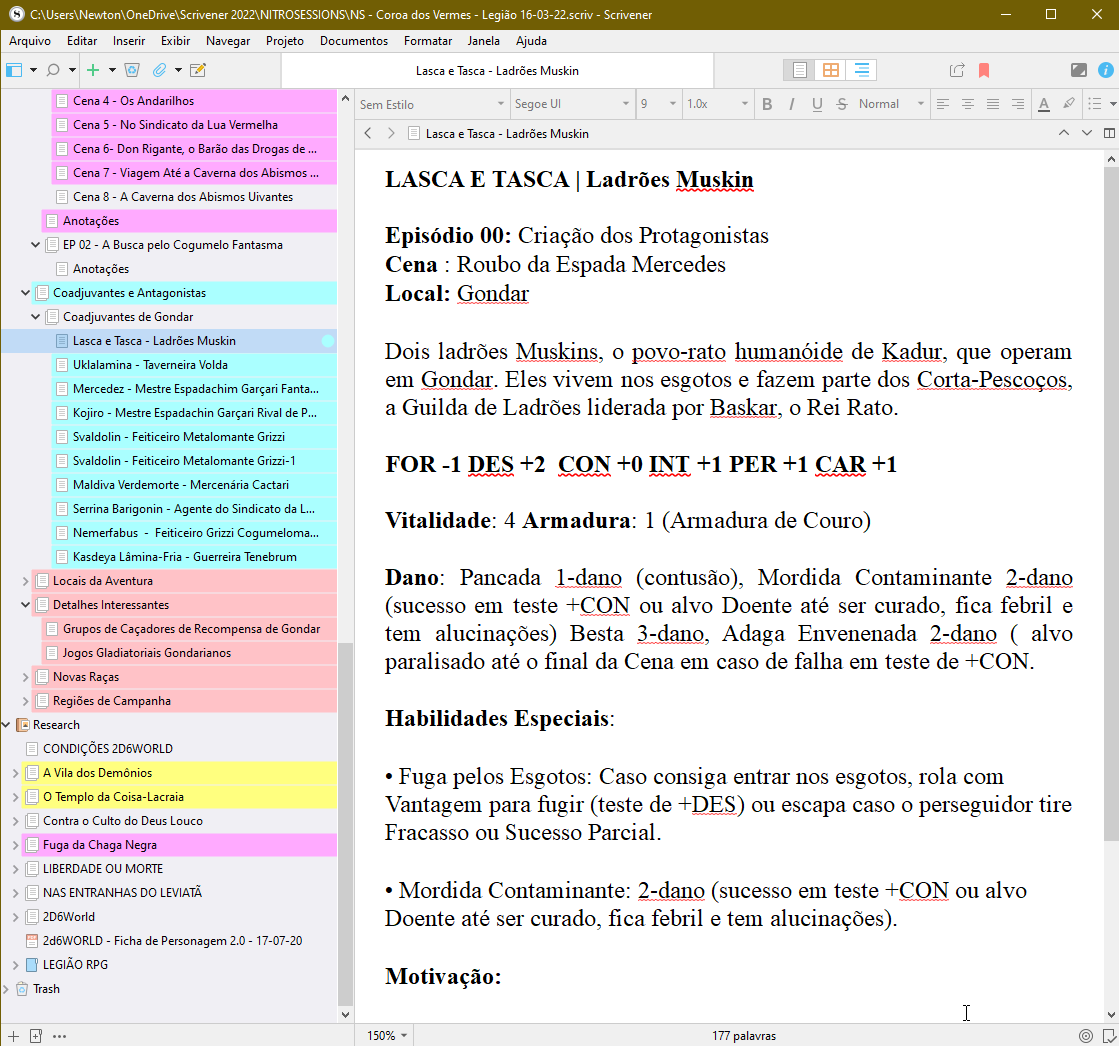Collapse the Detalhes Interessantes folder

click(x=26, y=605)
